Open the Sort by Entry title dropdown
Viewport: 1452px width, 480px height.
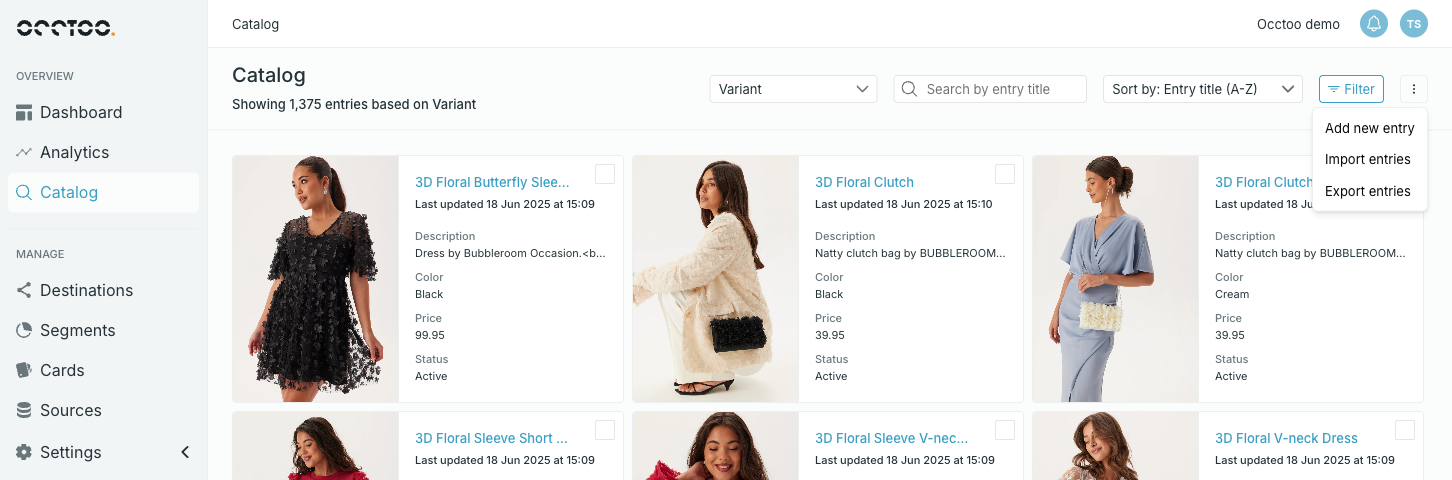click(x=1203, y=89)
